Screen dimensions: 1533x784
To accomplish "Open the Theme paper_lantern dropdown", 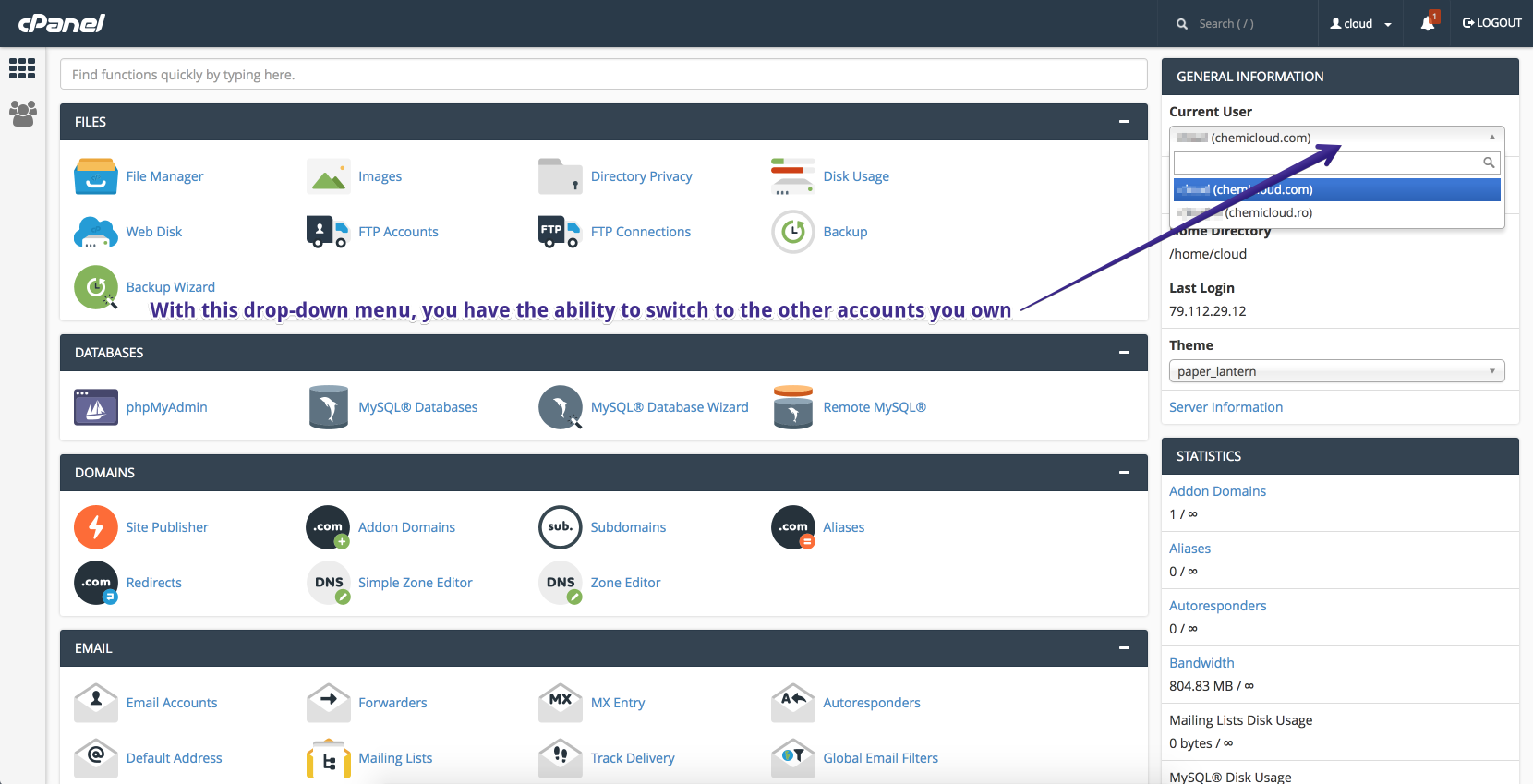I will pyautogui.click(x=1336, y=371).
